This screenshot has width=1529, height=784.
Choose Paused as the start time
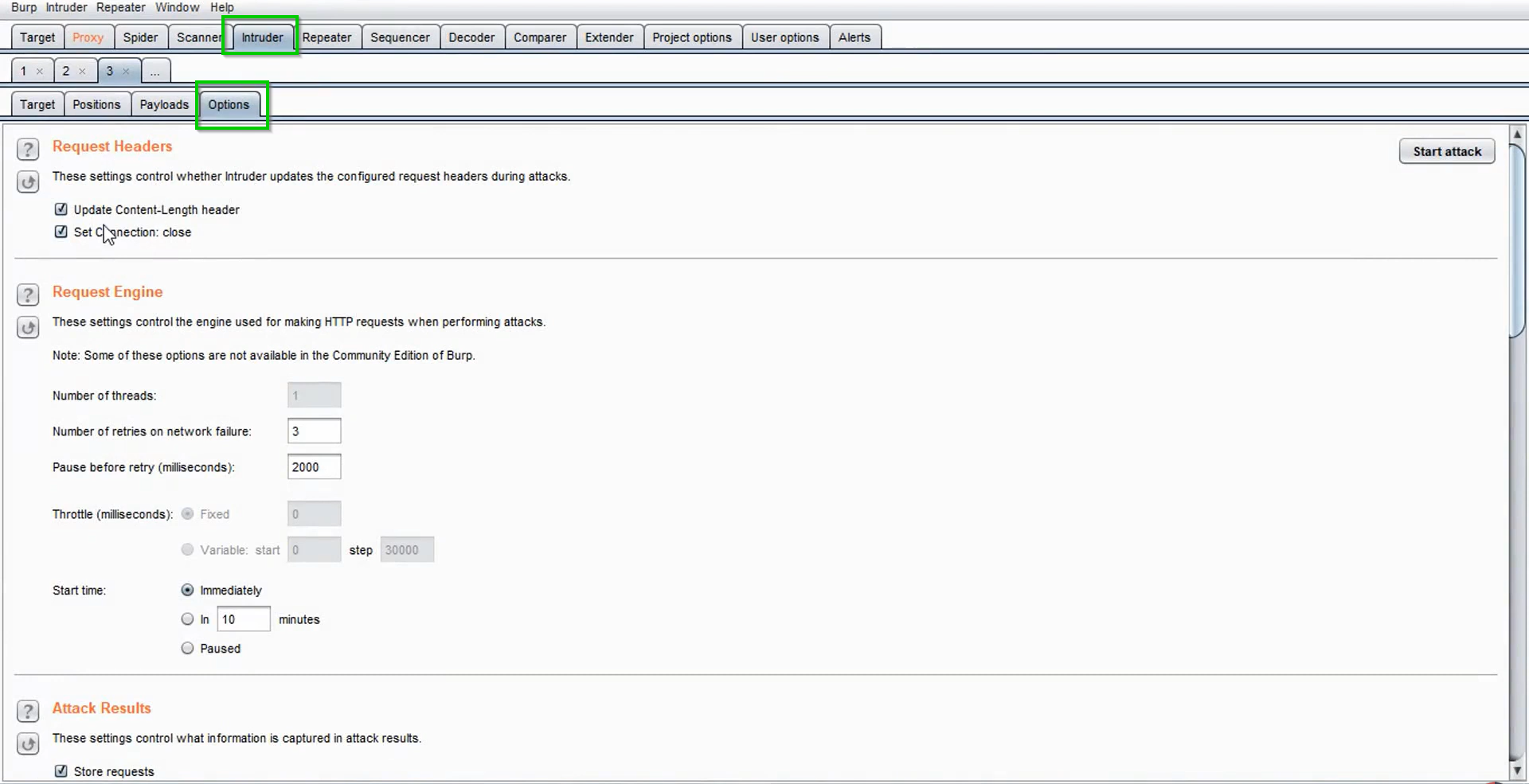pos(188,648)
